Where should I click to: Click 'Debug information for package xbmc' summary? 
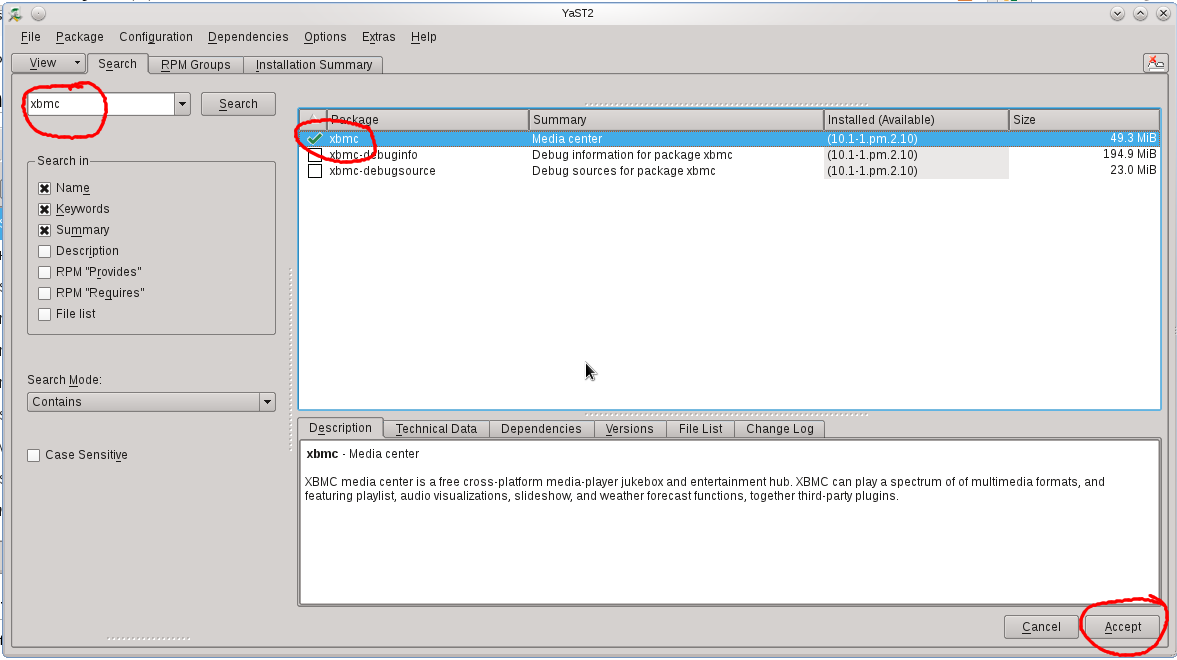(632, 155)
